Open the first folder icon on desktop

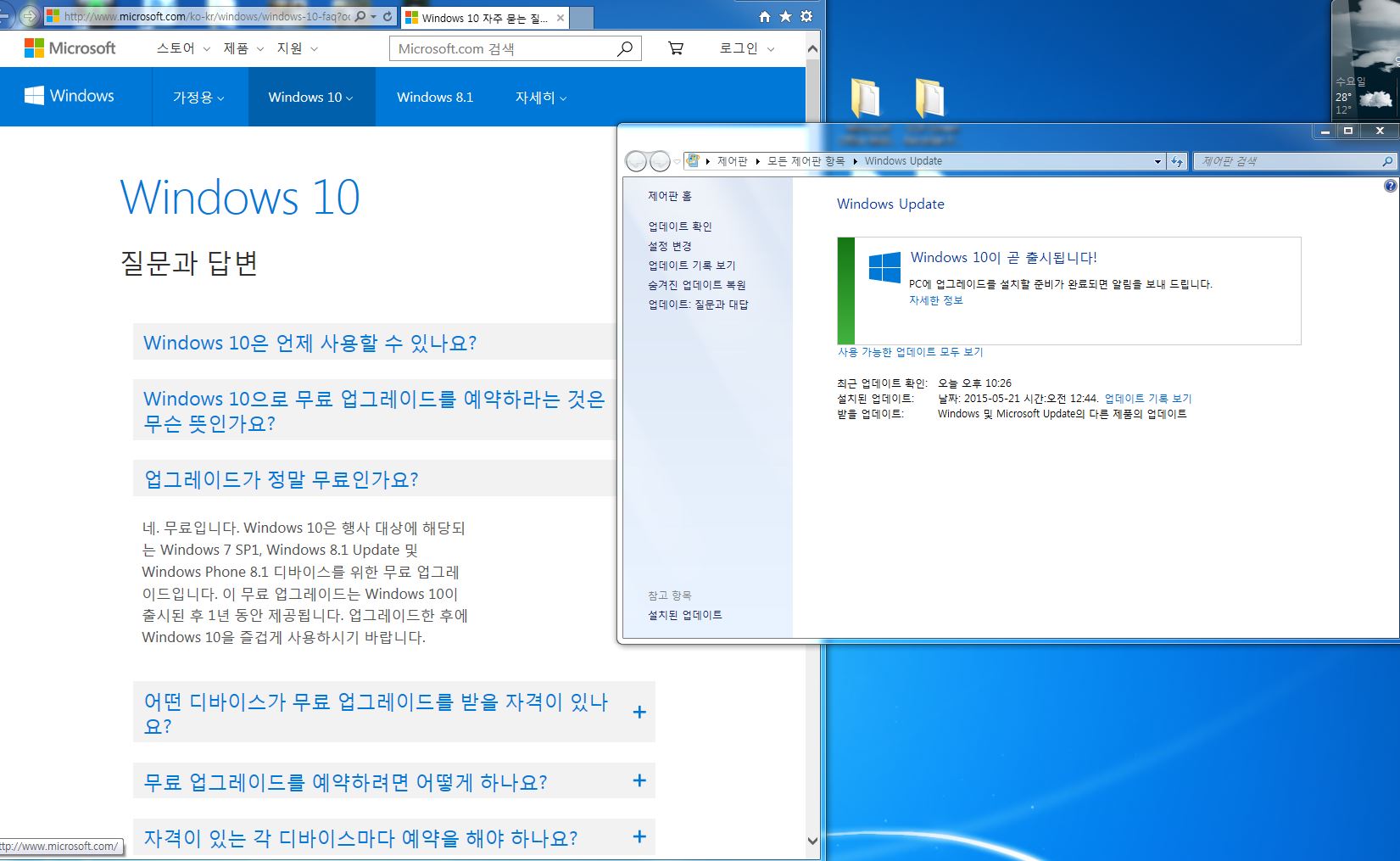point(866,98)
